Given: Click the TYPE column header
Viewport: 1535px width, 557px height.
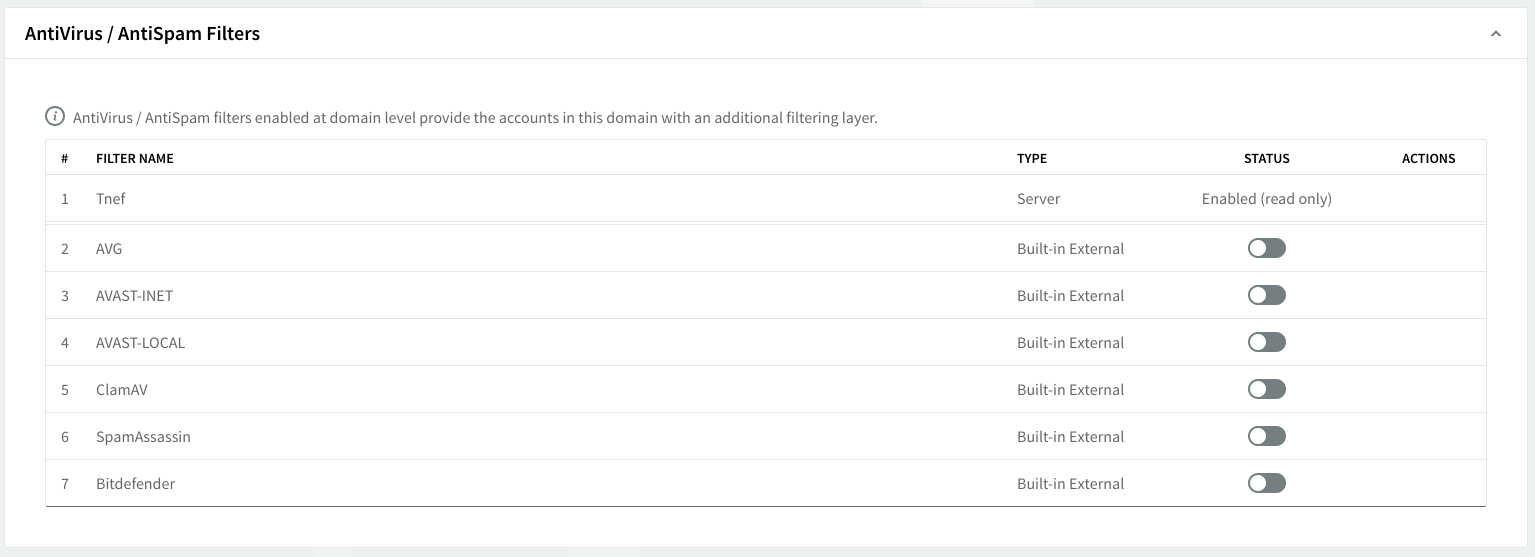Looking at the screenshot, I should pos(1031,158).
